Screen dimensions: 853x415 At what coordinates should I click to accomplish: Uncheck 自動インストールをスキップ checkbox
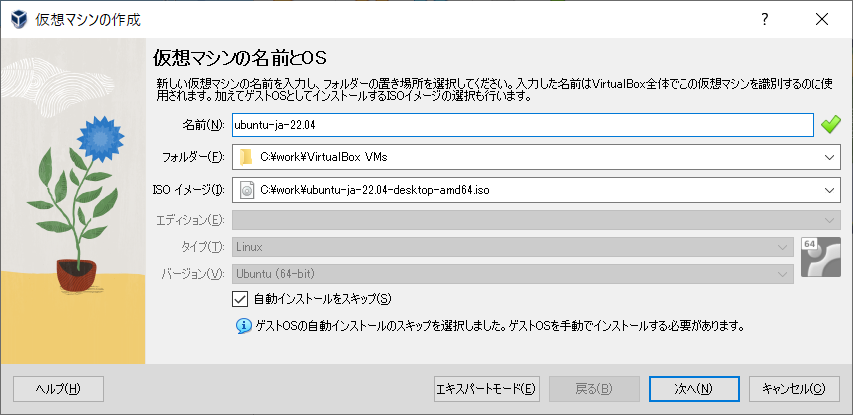click(240, 299)
